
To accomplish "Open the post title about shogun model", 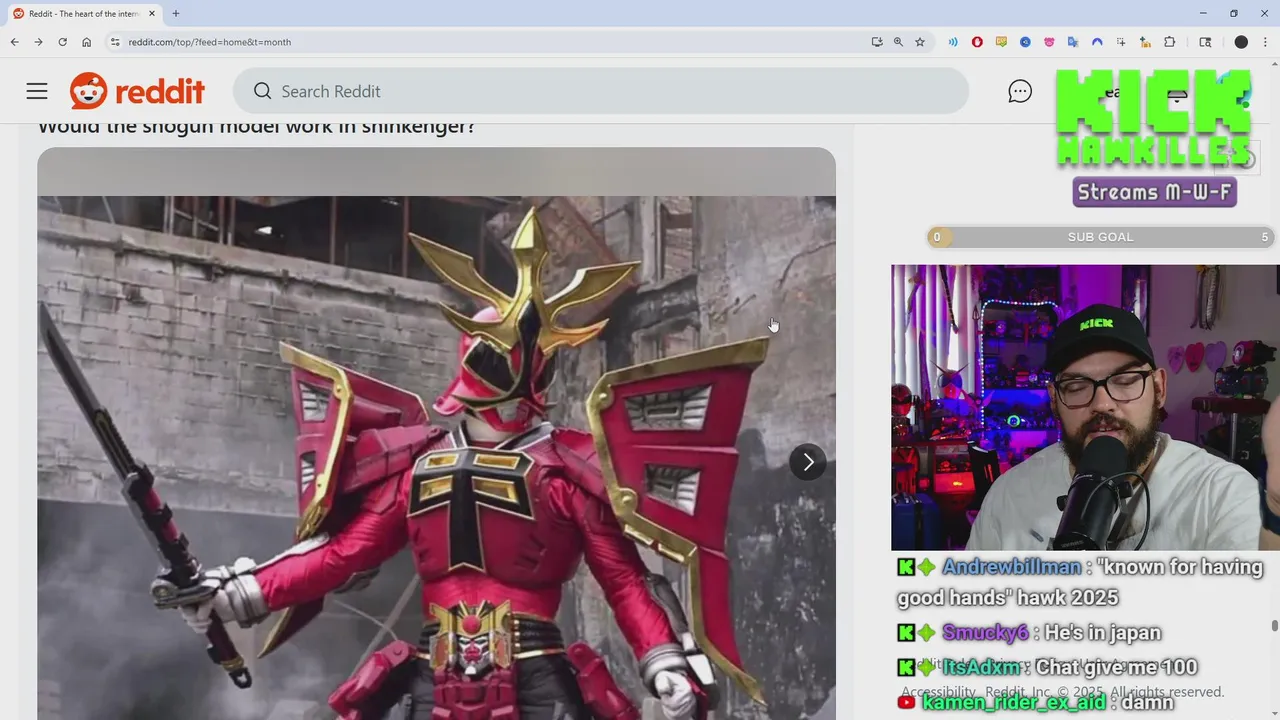I will click(x=256, y=127).
